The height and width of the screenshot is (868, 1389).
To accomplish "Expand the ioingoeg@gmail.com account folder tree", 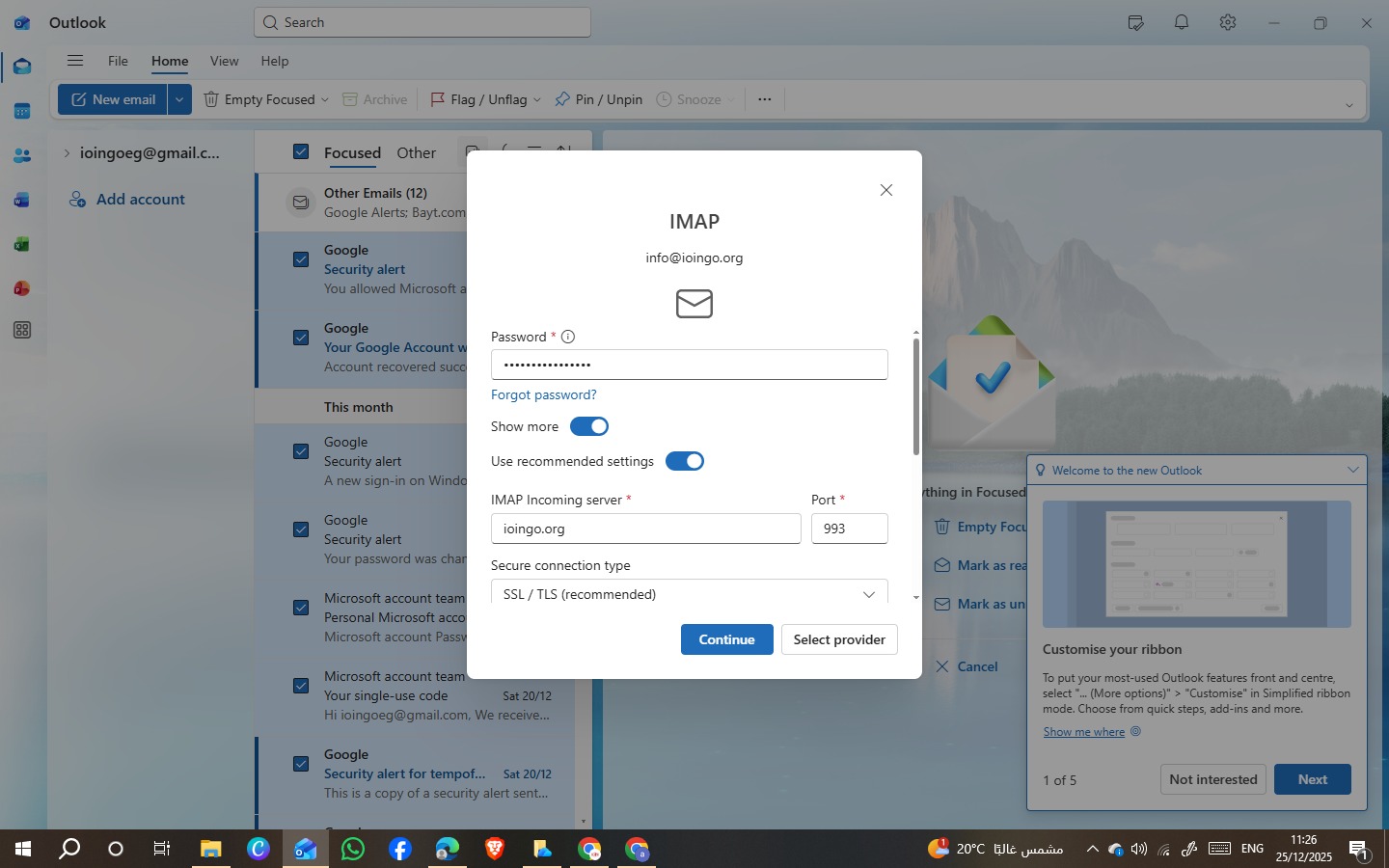I will pos(67,152).
